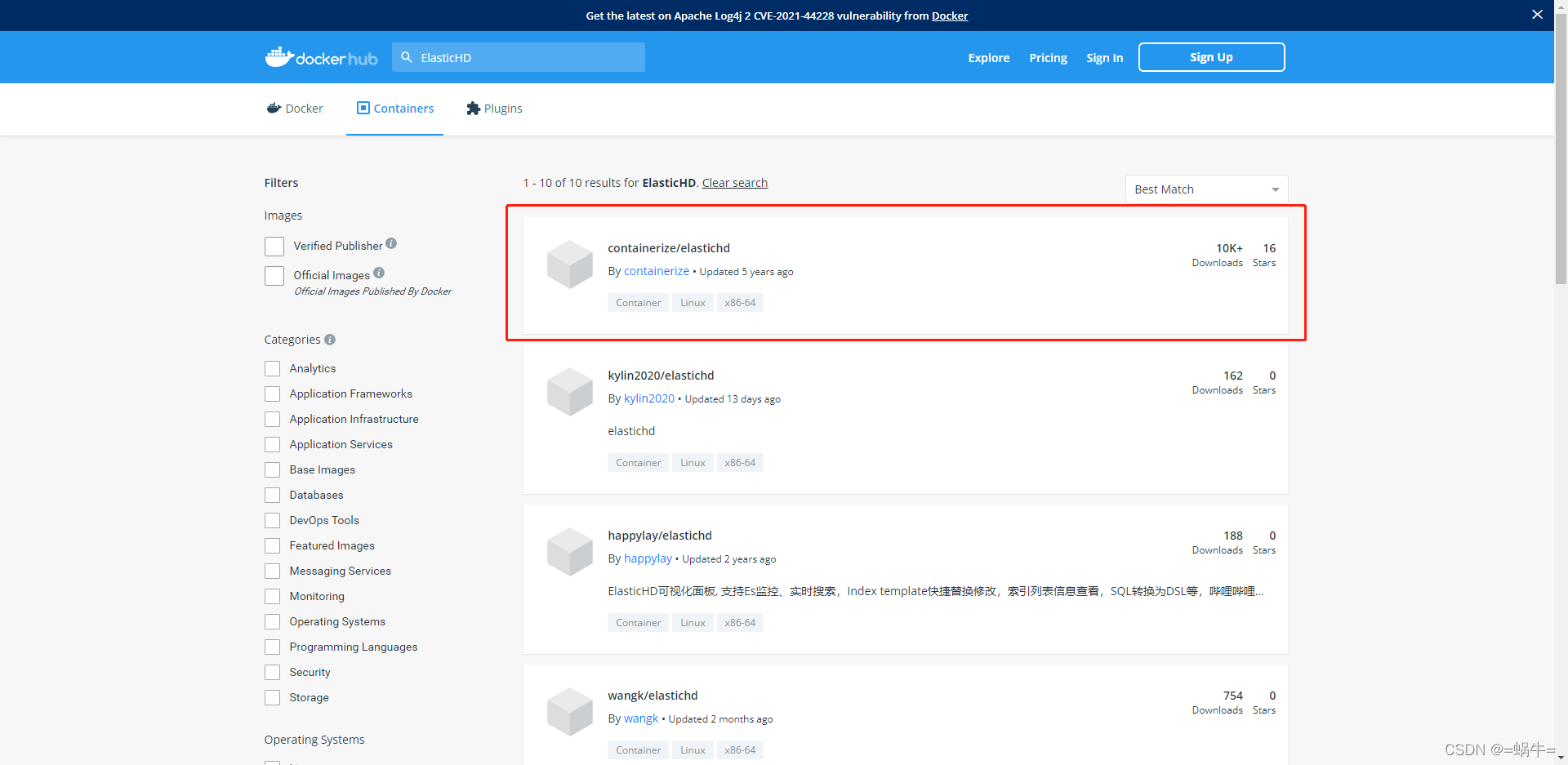The image size is (1568, 765).
Task: Check the Programming Languages category
Action: [272, 647]
